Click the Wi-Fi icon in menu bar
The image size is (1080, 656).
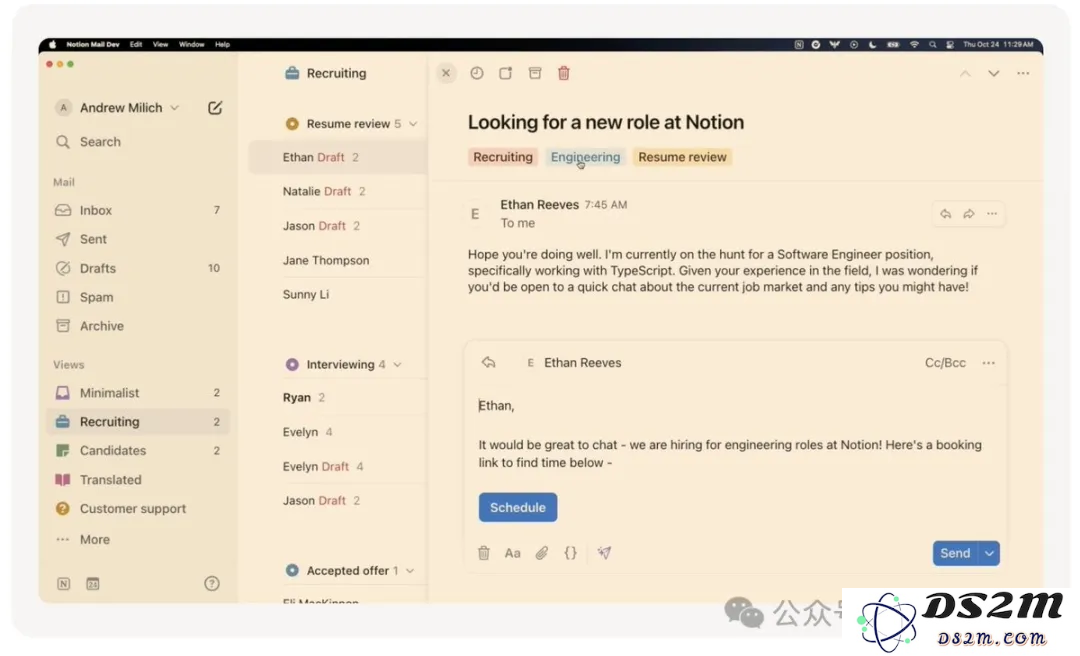click(x=914, y=44)
